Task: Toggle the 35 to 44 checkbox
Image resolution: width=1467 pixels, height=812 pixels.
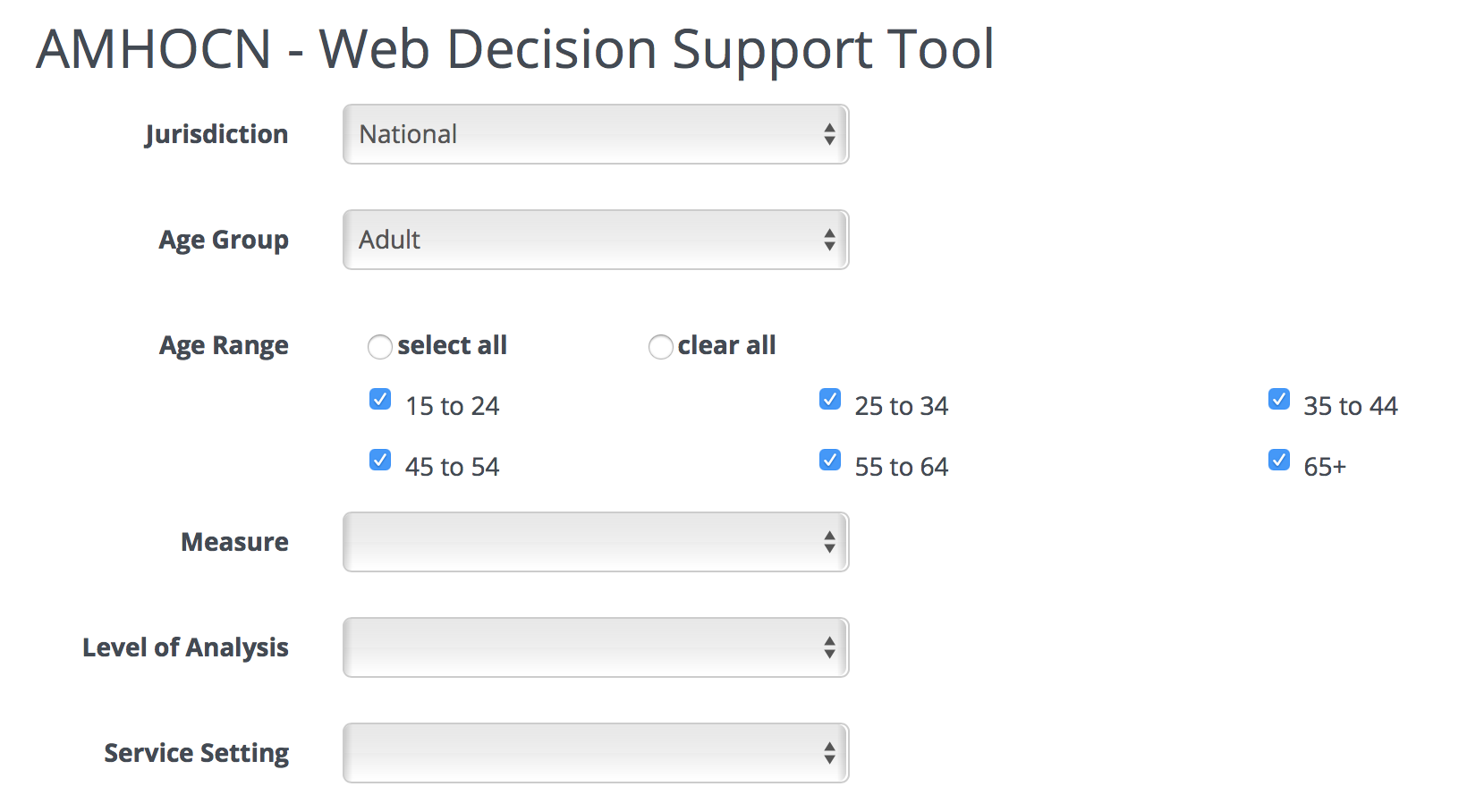Action: point(1279,399)
